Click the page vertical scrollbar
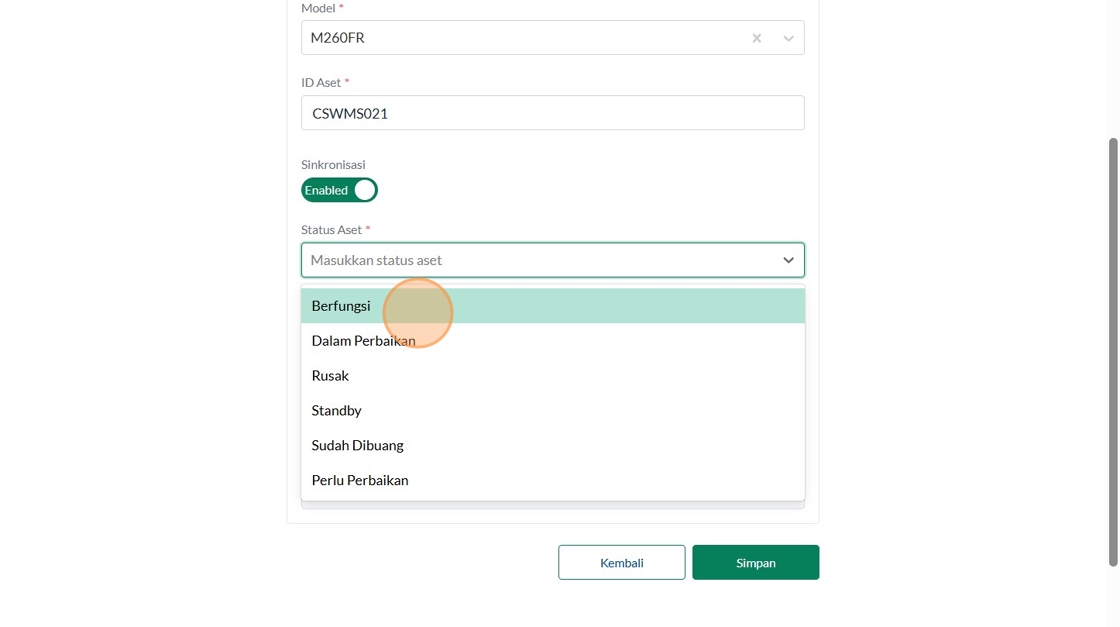Image resolution: width=1120 pixels, height=627 pixels. pyautogui.click(x=1113, y=350)
